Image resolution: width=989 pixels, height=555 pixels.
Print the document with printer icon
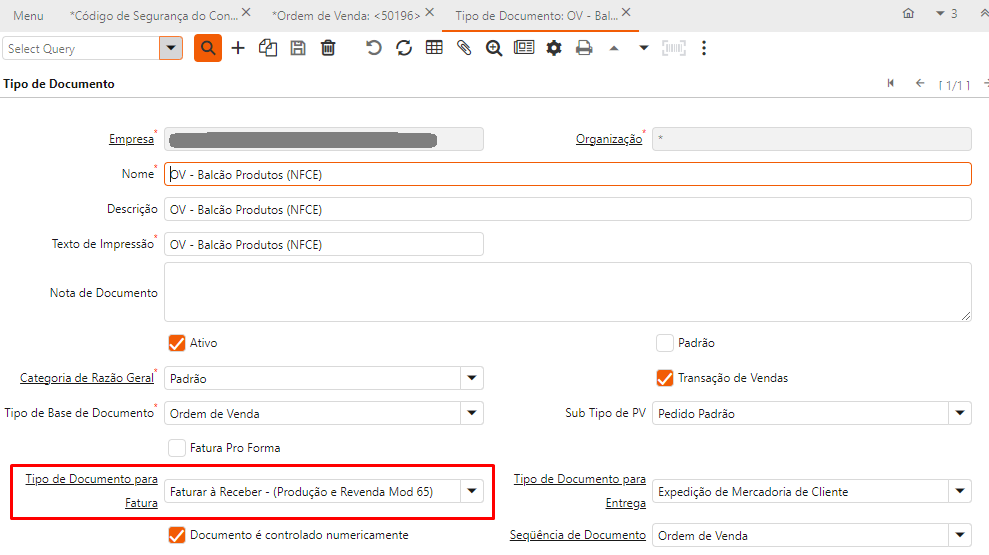click(x=584, y=48)
